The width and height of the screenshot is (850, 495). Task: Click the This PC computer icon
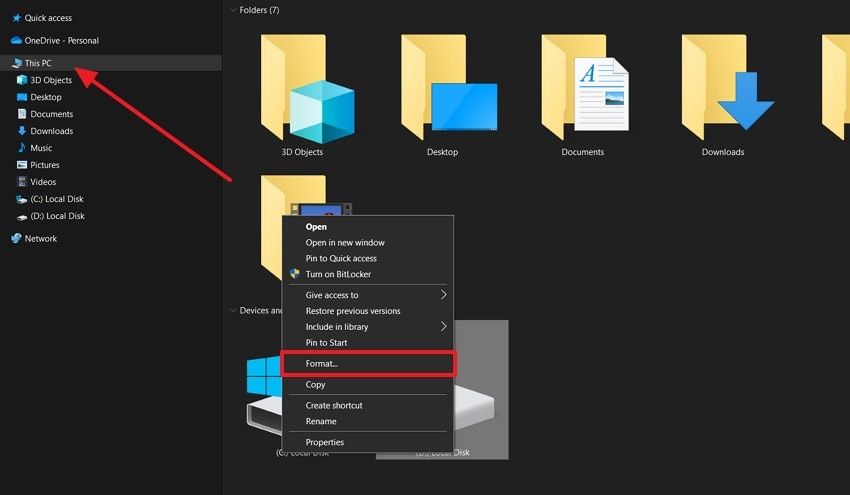point(17,63)
